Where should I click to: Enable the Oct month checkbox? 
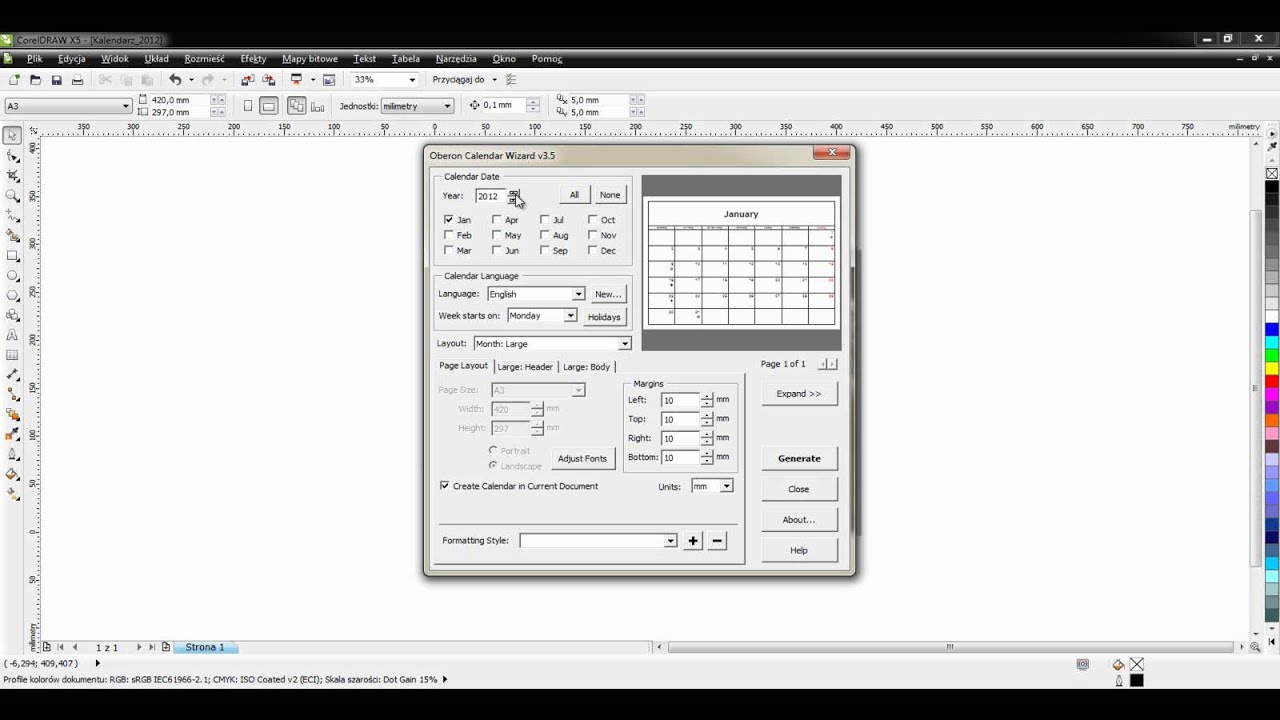(x=592, y=219)
